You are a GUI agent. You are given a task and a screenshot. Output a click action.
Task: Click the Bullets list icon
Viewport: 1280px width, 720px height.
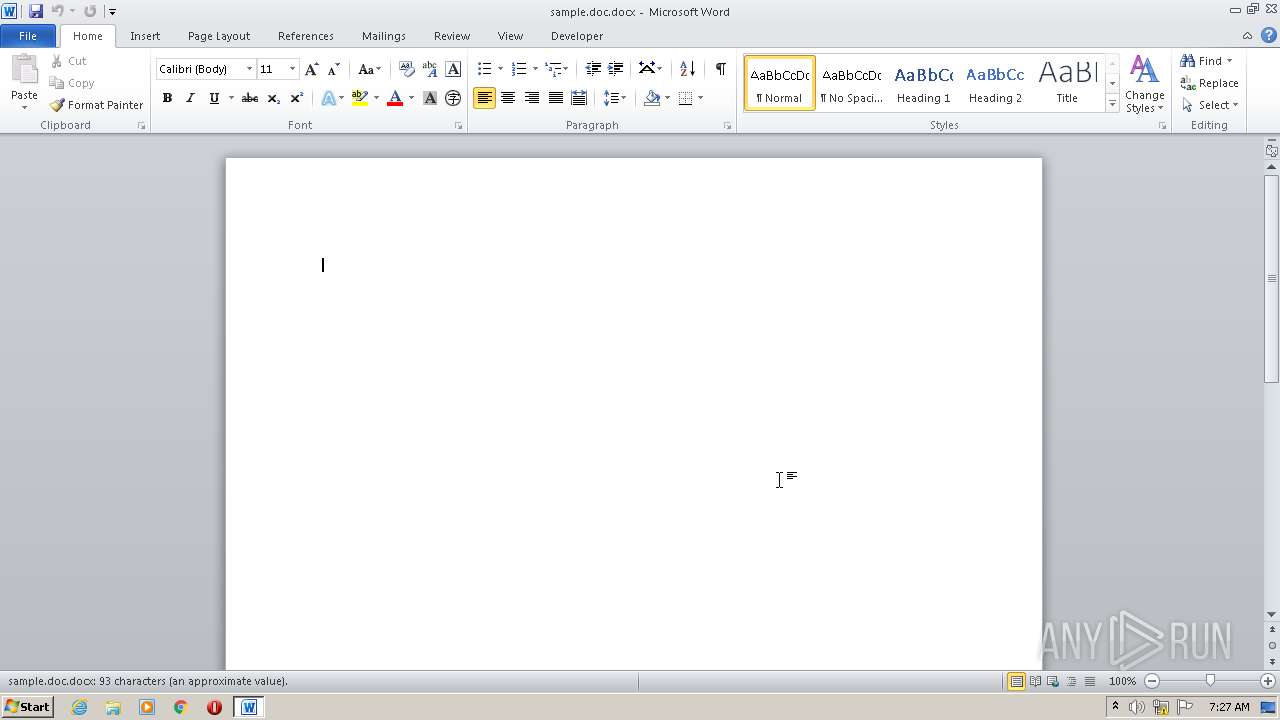click(484, 69)
